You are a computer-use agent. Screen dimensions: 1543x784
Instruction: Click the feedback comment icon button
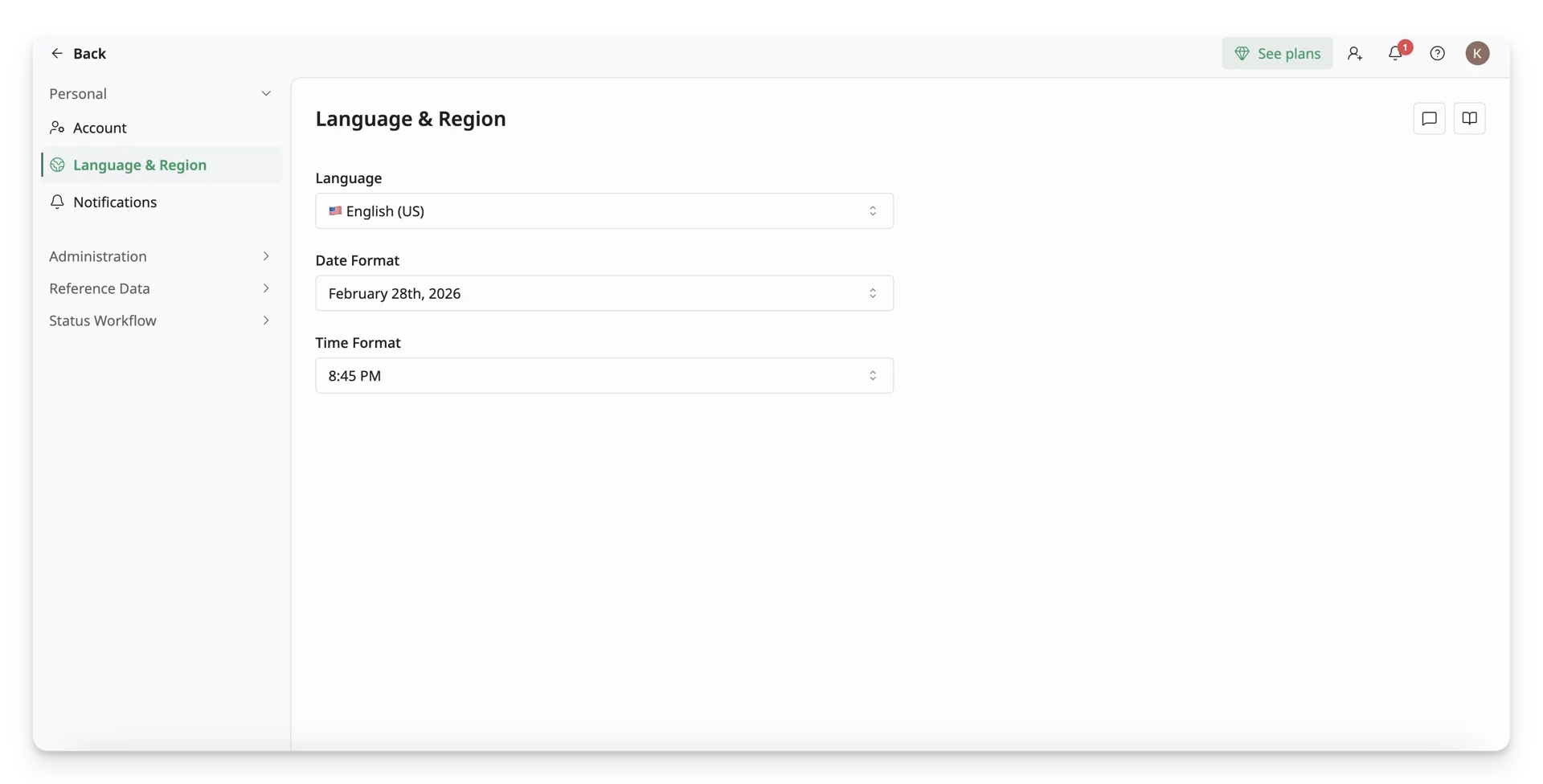(1429, 118)
